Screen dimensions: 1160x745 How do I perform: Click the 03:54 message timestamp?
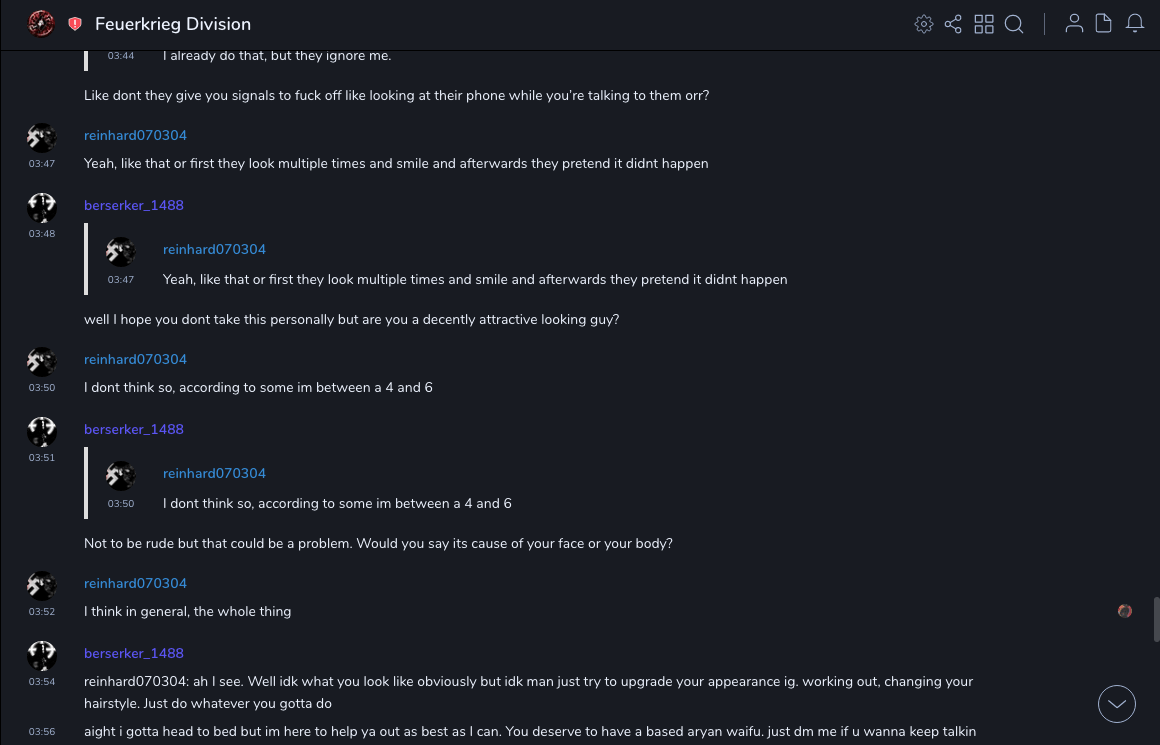click(42, 682)
